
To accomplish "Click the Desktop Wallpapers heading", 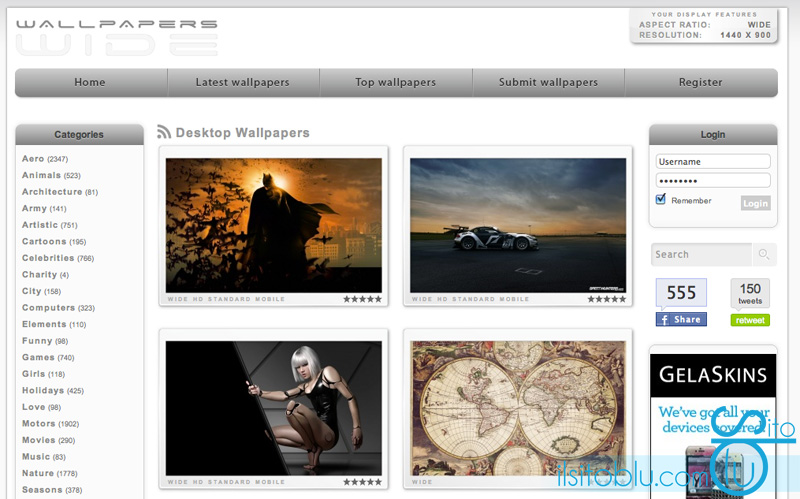I will click(242, 133).
